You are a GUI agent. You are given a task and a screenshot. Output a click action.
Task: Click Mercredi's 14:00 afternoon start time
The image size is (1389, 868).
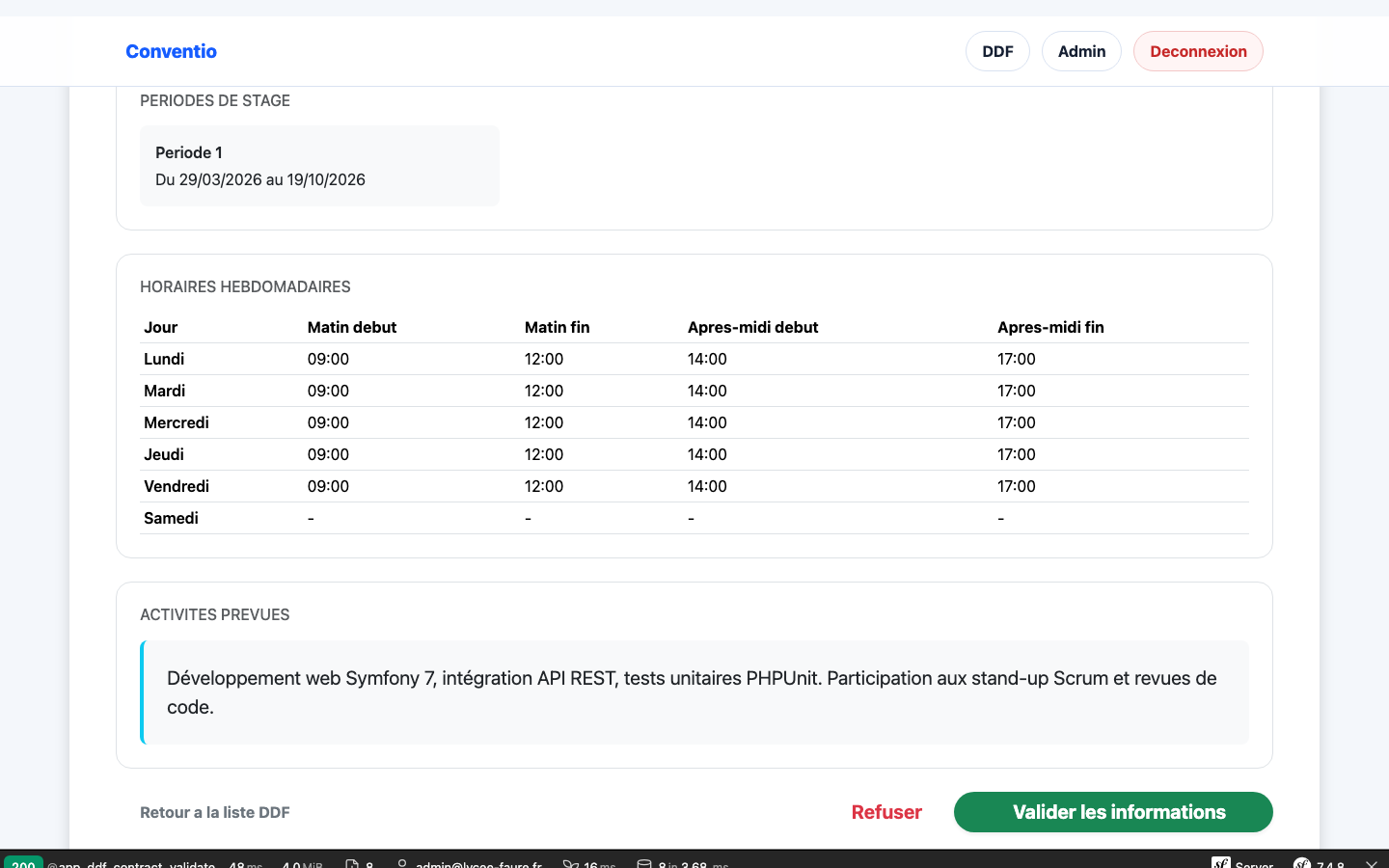(x=707, y=422)
